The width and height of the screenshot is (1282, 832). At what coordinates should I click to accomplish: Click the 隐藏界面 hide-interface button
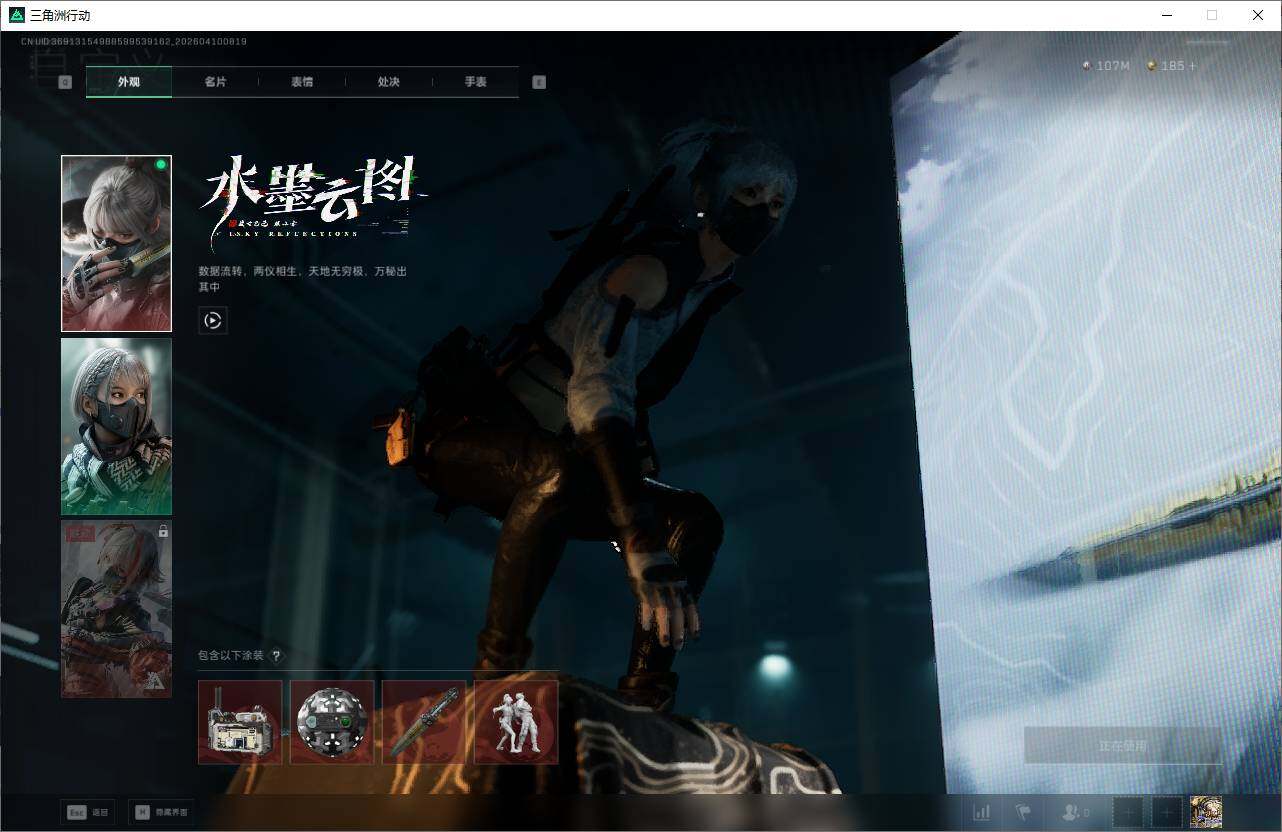tap(160, 812)
